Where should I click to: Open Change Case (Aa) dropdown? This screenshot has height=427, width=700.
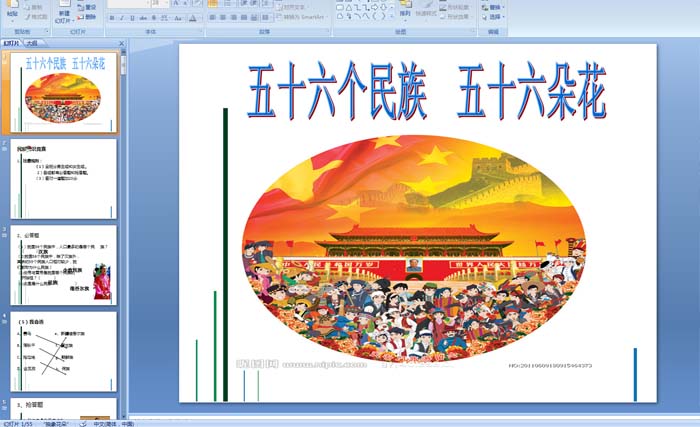point(178,18)
